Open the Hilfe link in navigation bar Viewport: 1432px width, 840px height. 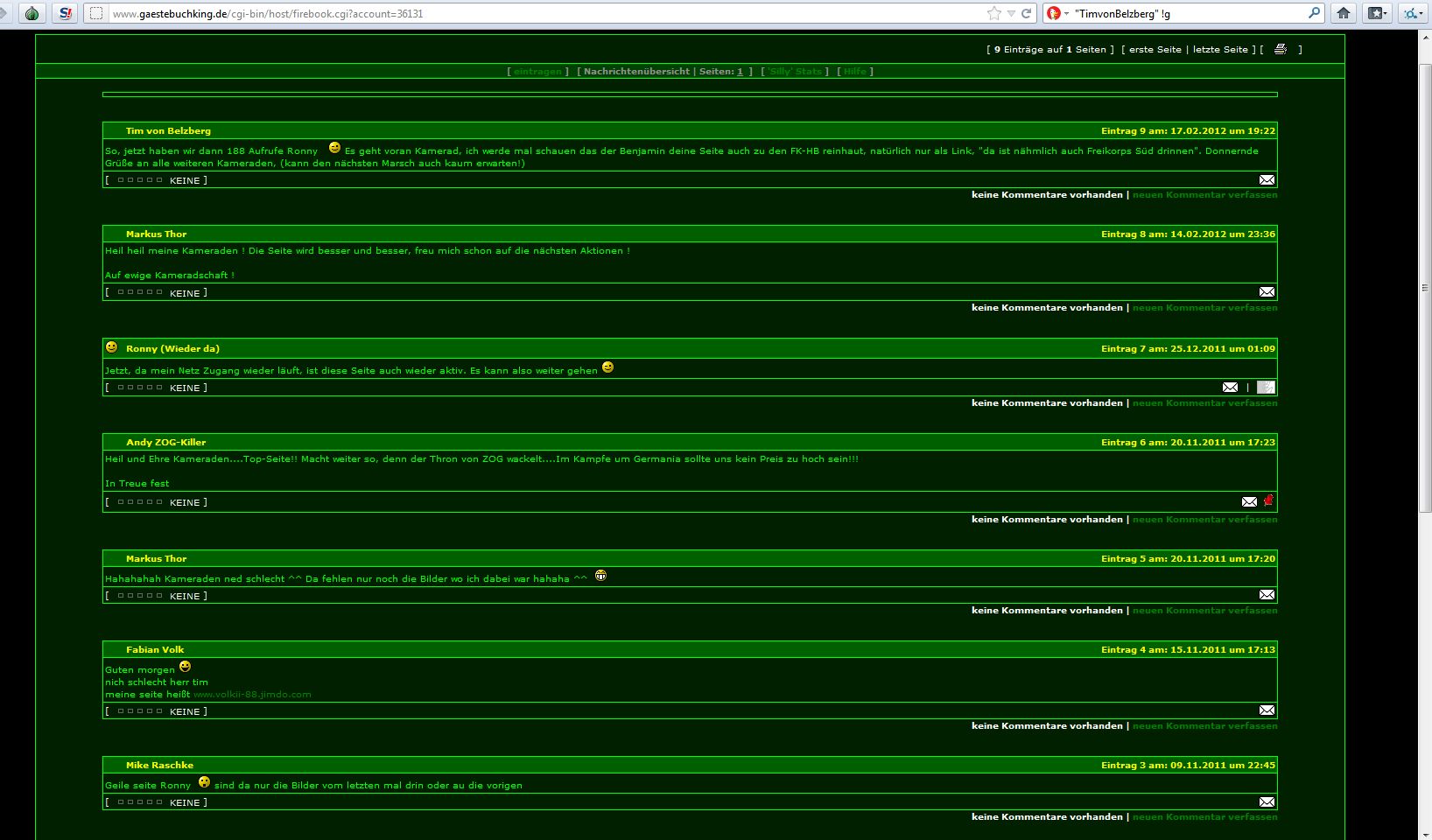coord(855,72)
